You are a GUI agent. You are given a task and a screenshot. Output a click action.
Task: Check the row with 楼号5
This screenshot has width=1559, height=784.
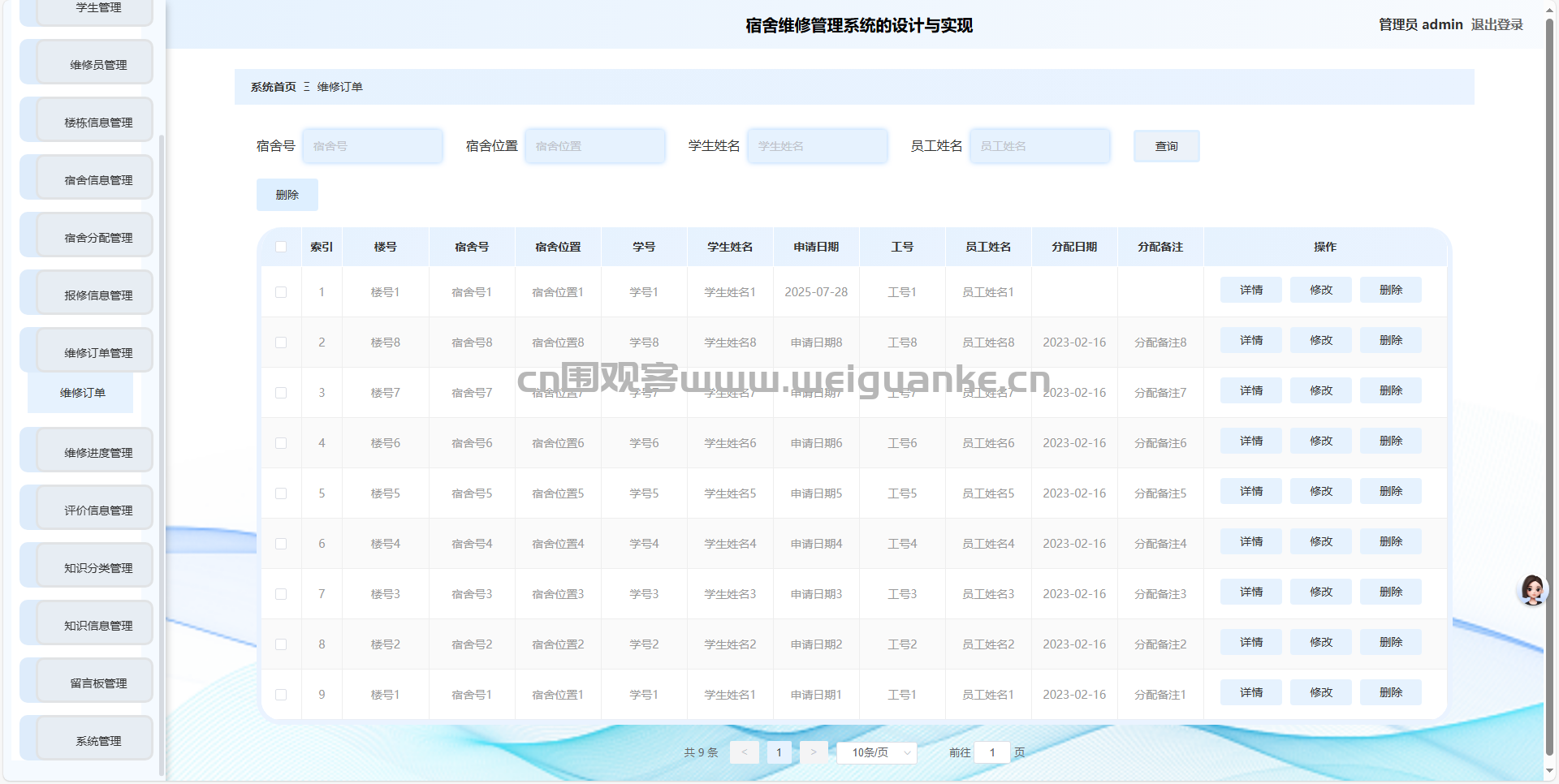pyautogui.click(x=281, y=493)
